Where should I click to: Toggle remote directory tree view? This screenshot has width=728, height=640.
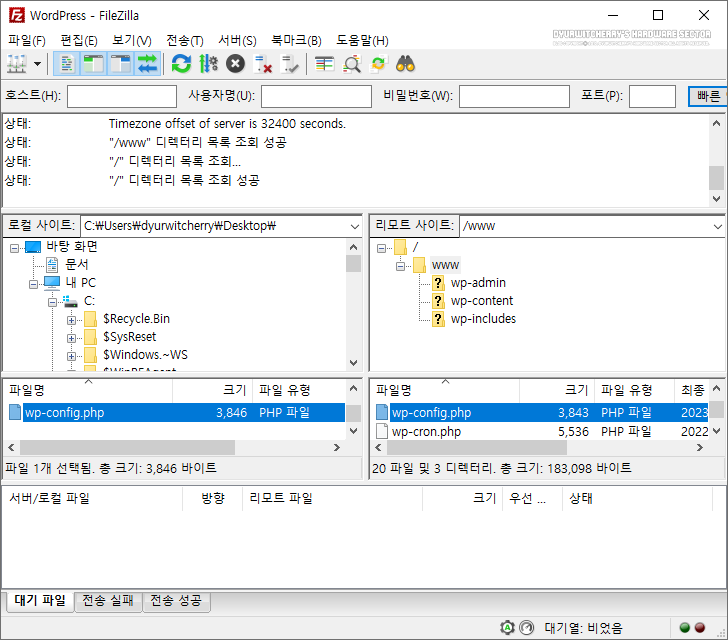121,64
